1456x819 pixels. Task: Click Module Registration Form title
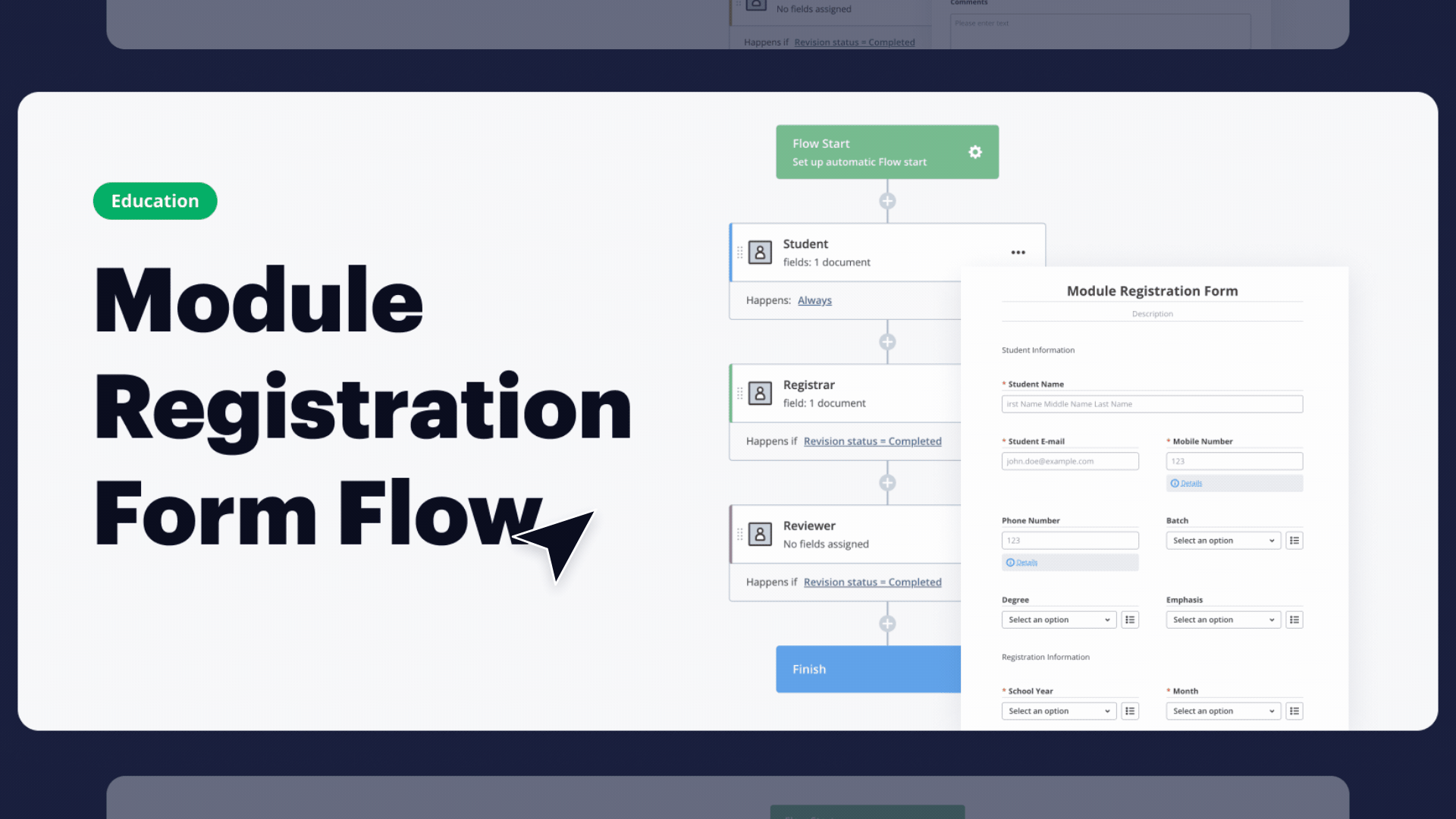pyautogui.click(x=1152, y=291)
